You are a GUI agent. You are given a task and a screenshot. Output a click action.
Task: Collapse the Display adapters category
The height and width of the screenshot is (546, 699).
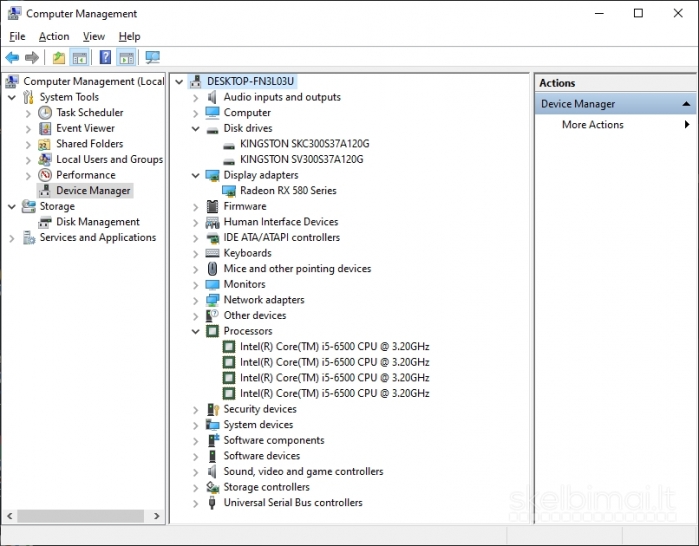[x=195, y=176]
